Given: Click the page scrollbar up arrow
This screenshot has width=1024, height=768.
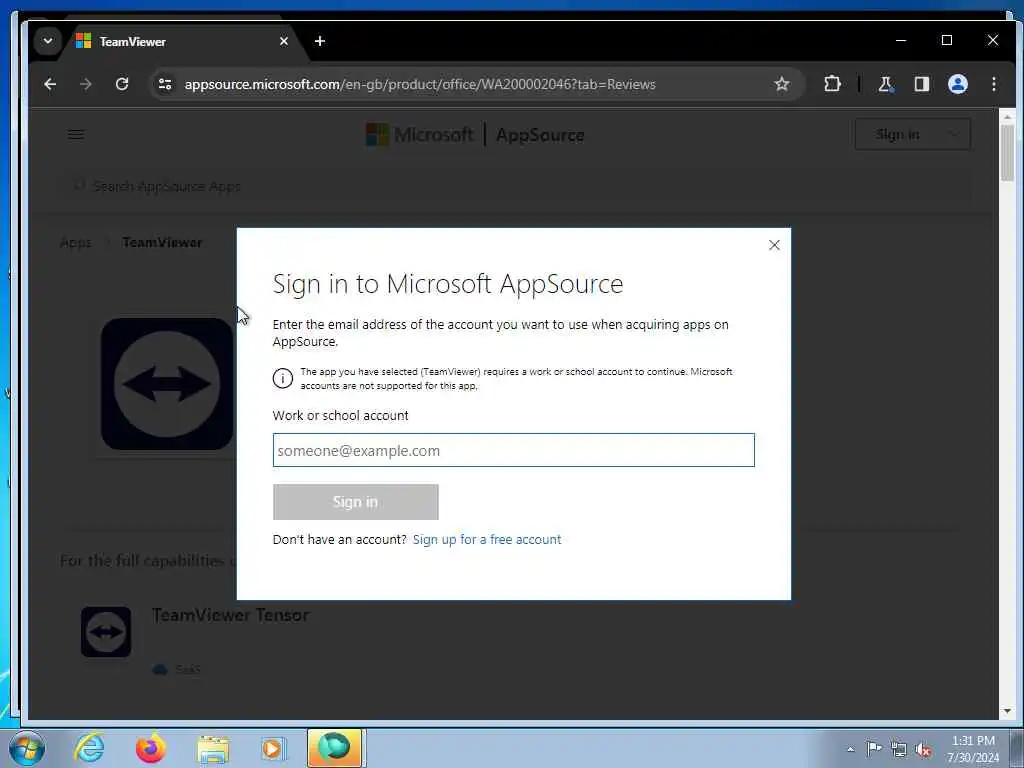Looking at the screenshot, I should point(1007,117).
